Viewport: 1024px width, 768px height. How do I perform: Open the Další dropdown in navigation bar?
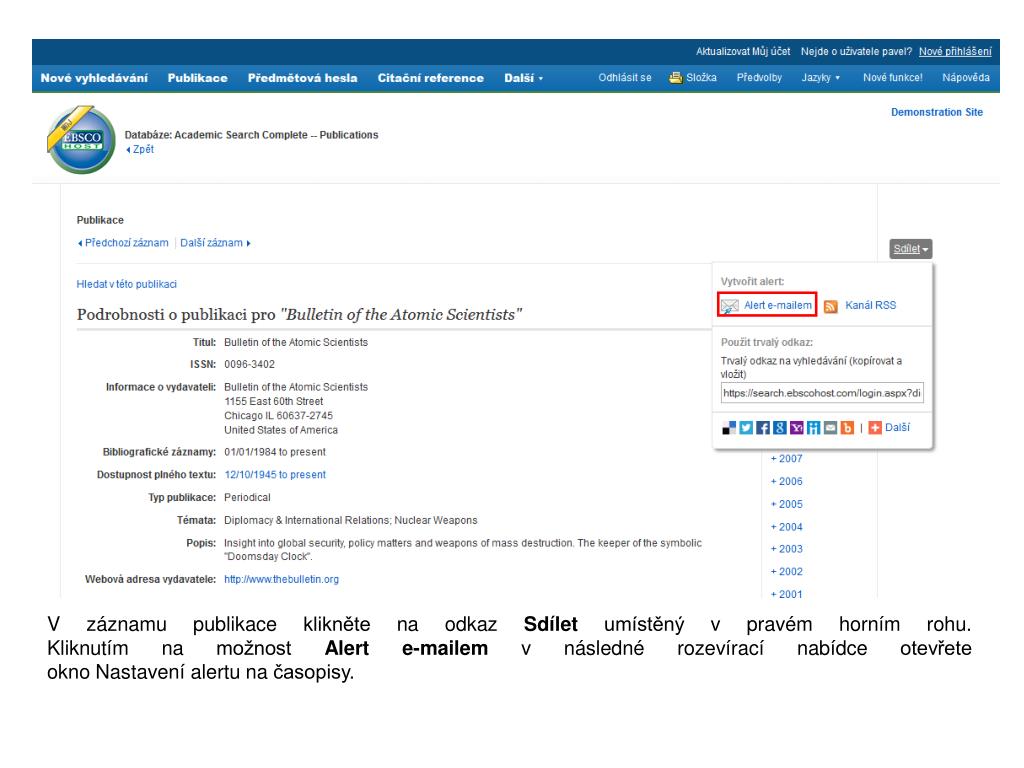523,78
